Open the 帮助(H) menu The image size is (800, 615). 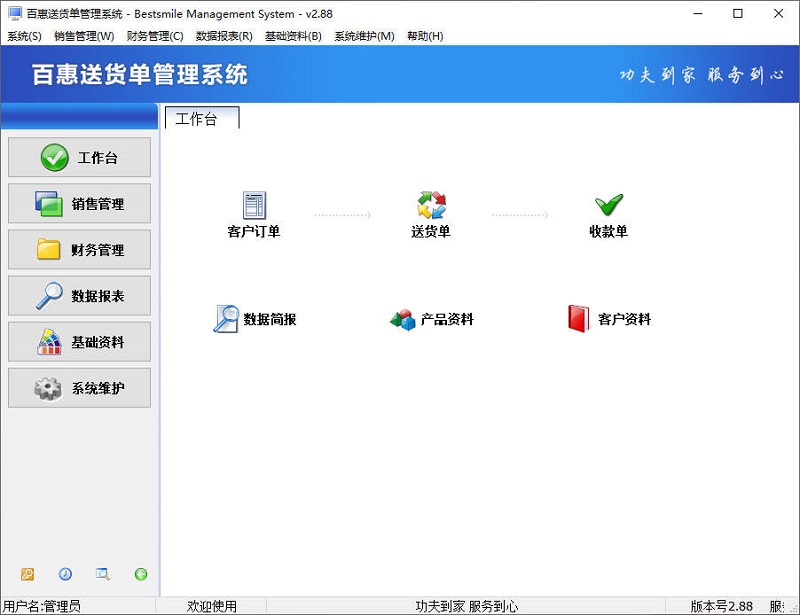426,36
